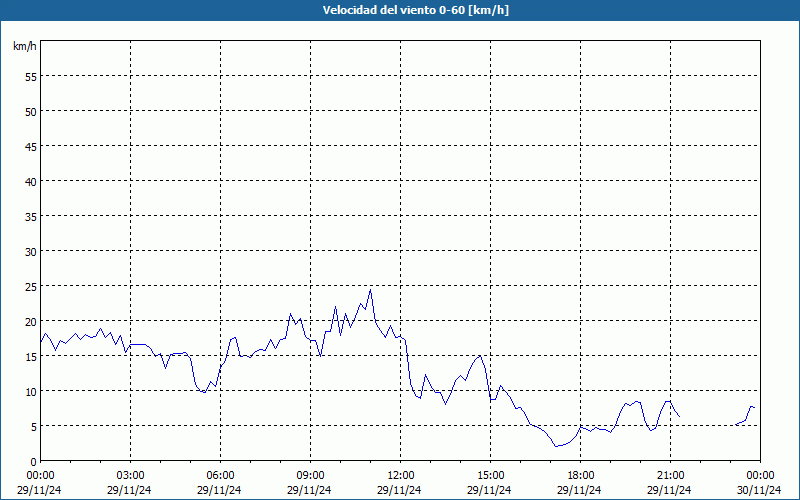Click the "18:00" time label
Viewport: 800px width, 500px height.
point(581,476)
